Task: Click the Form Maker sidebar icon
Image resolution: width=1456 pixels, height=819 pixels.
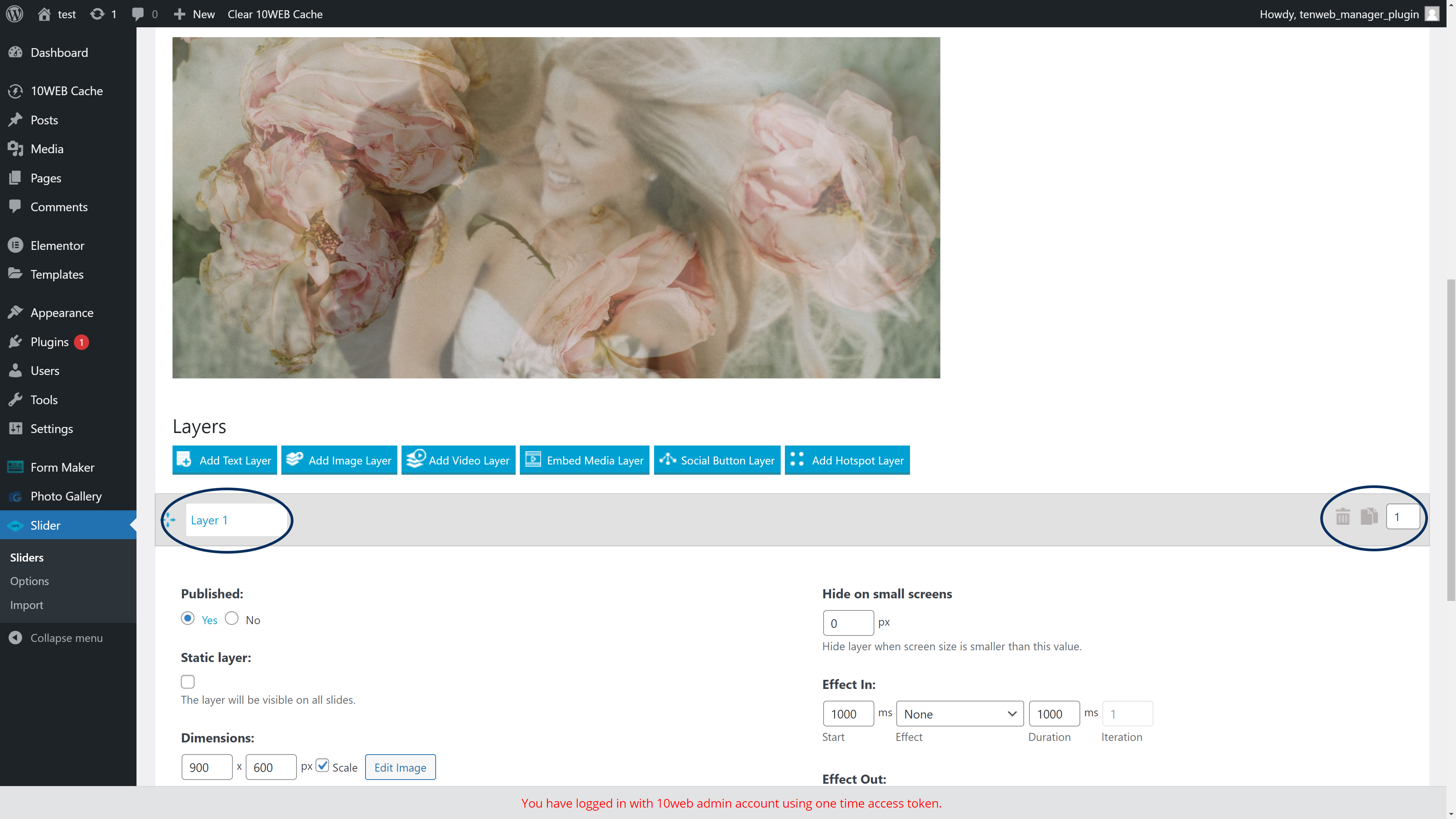Action: 15,467
